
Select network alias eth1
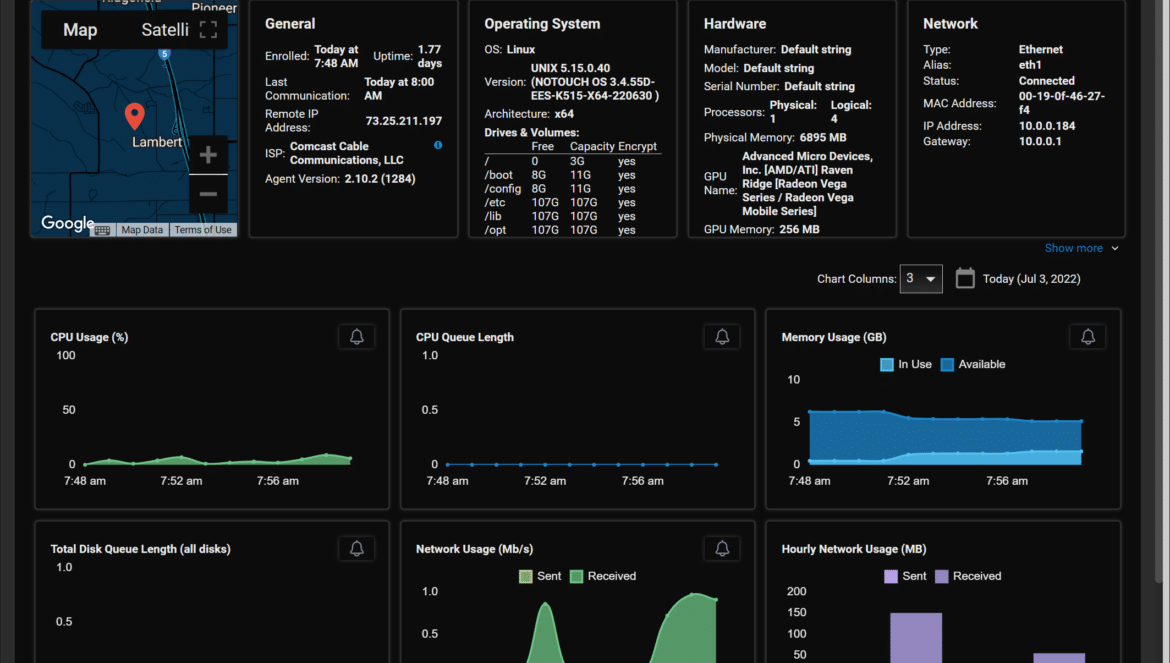pyautogui.click(x=1030, y=65)
